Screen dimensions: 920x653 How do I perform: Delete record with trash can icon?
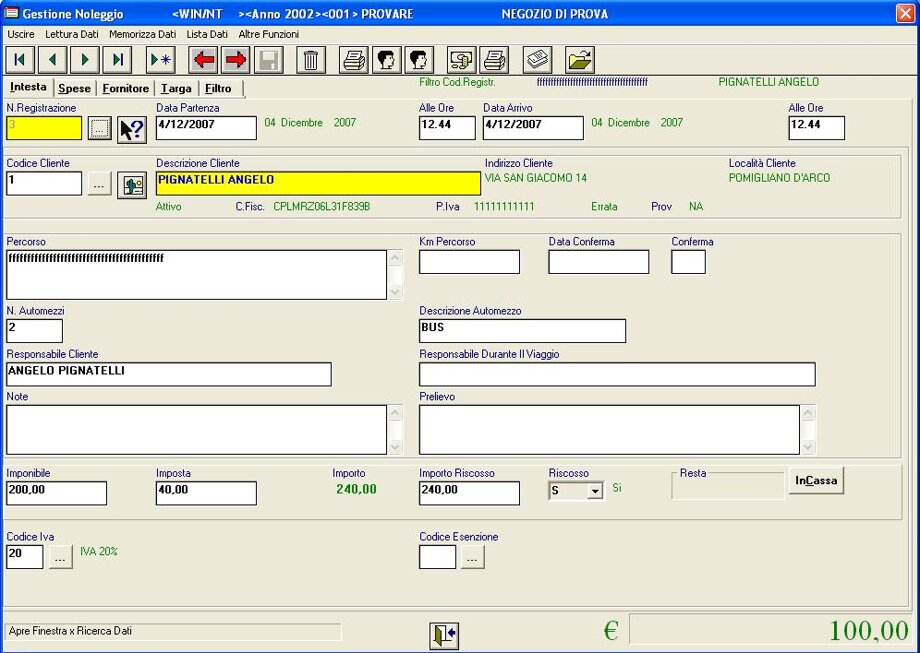[x=311, y=60]
